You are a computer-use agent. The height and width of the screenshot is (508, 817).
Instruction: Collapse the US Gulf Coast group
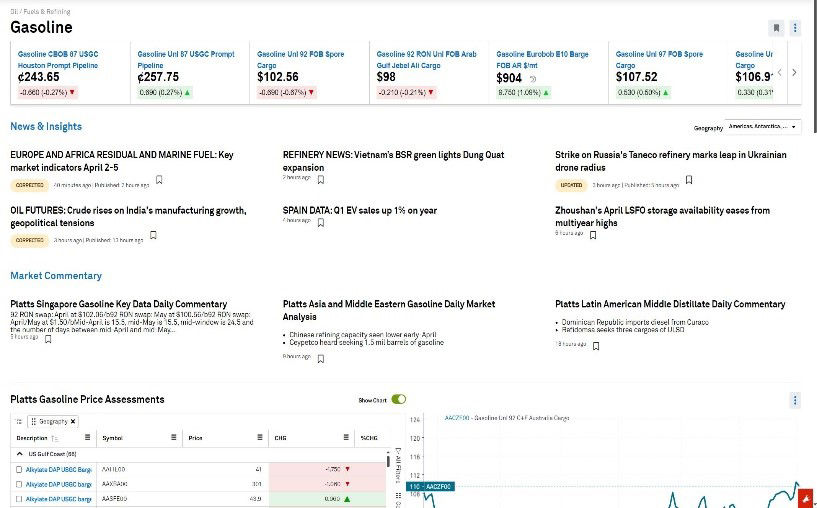[19, 454]
